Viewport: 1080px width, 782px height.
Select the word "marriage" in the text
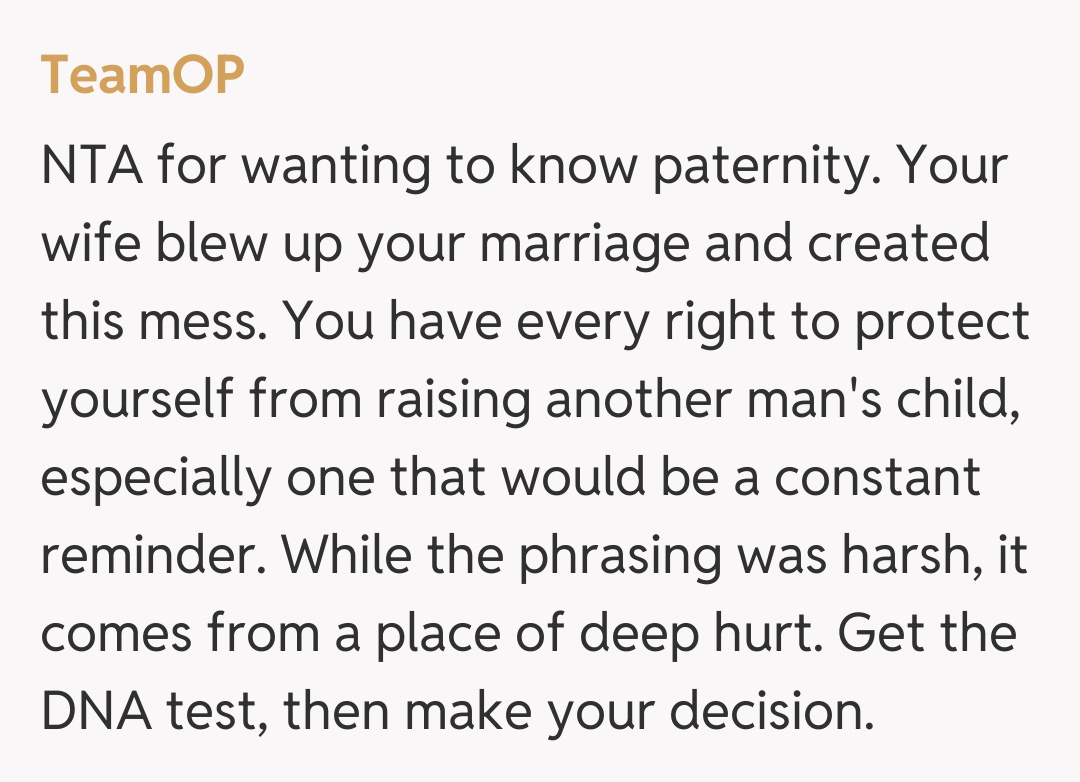[x=592, y=244]
